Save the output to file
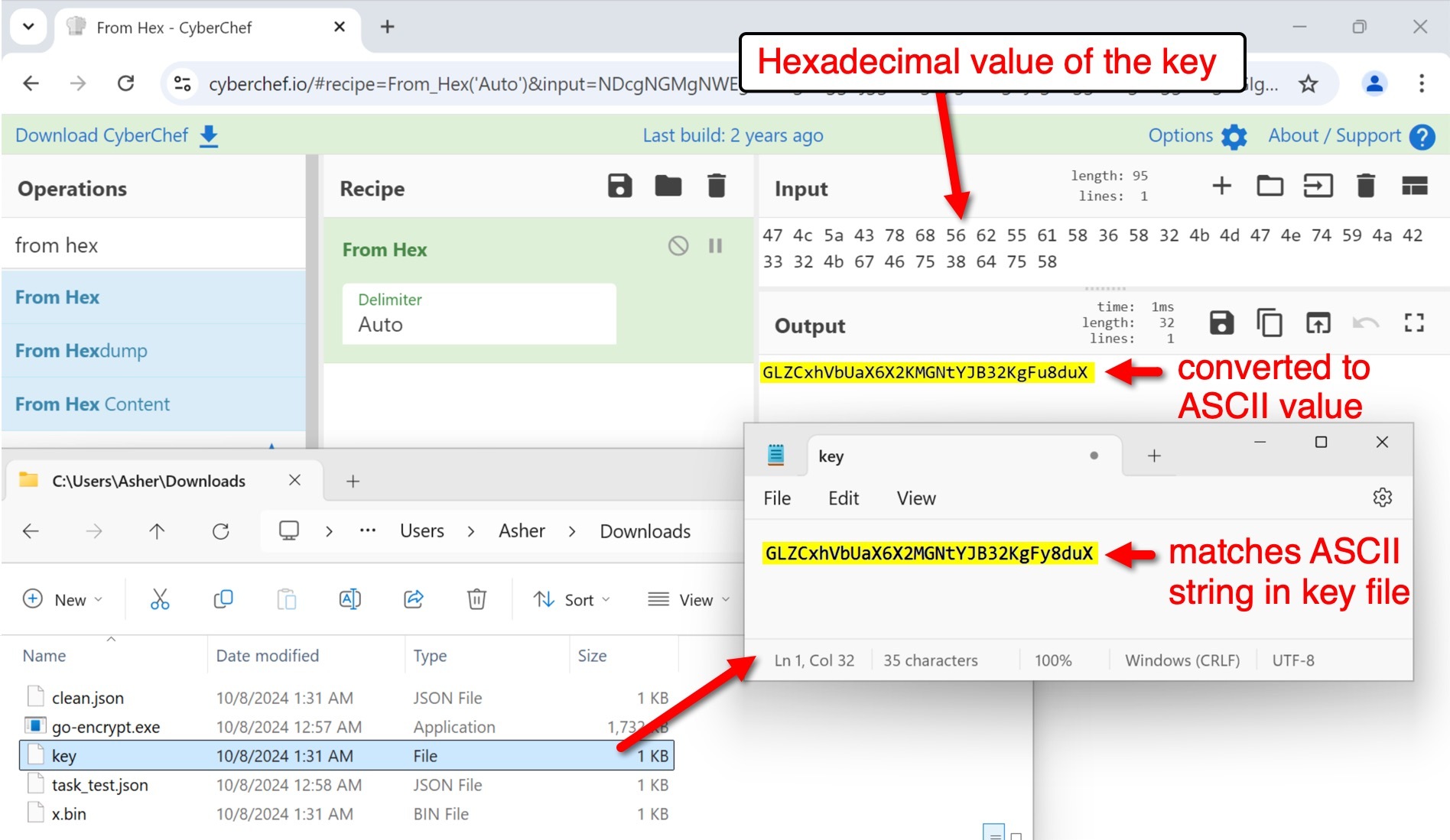Viewport: 1450px width, 840px height. tap(1221, 323)
